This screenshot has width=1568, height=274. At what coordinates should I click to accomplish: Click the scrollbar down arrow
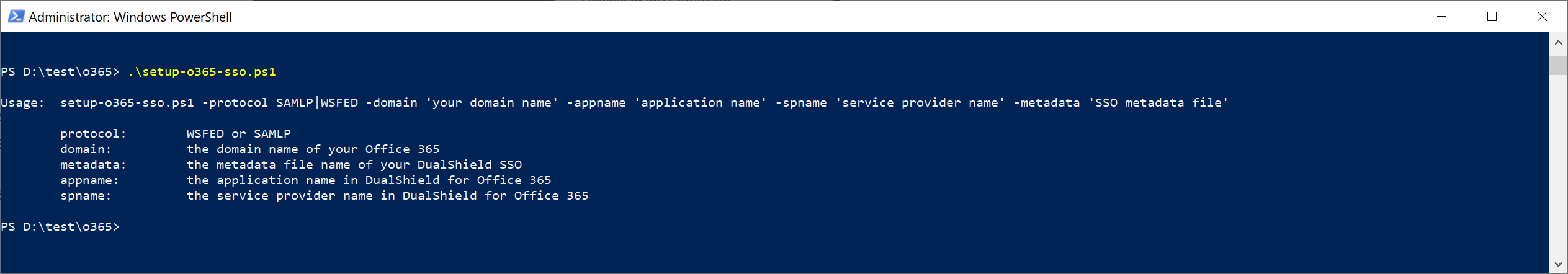[1558, 265]
